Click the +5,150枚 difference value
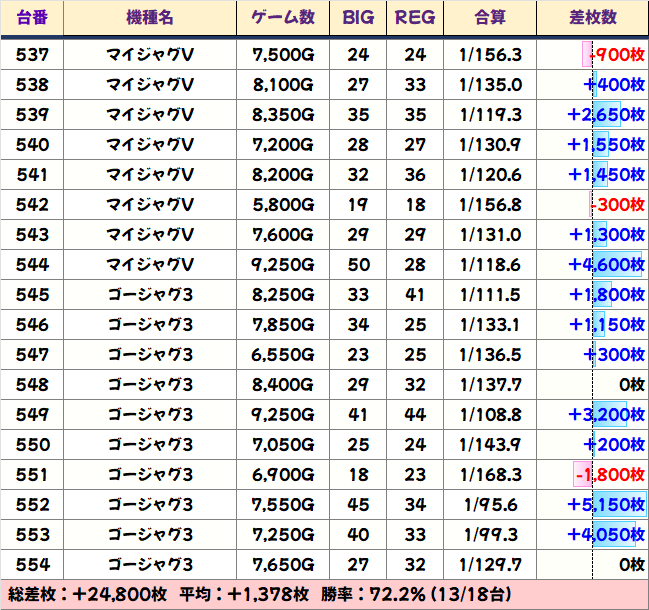The height and width of the screenshot is (610, 649). coord(606,504)
